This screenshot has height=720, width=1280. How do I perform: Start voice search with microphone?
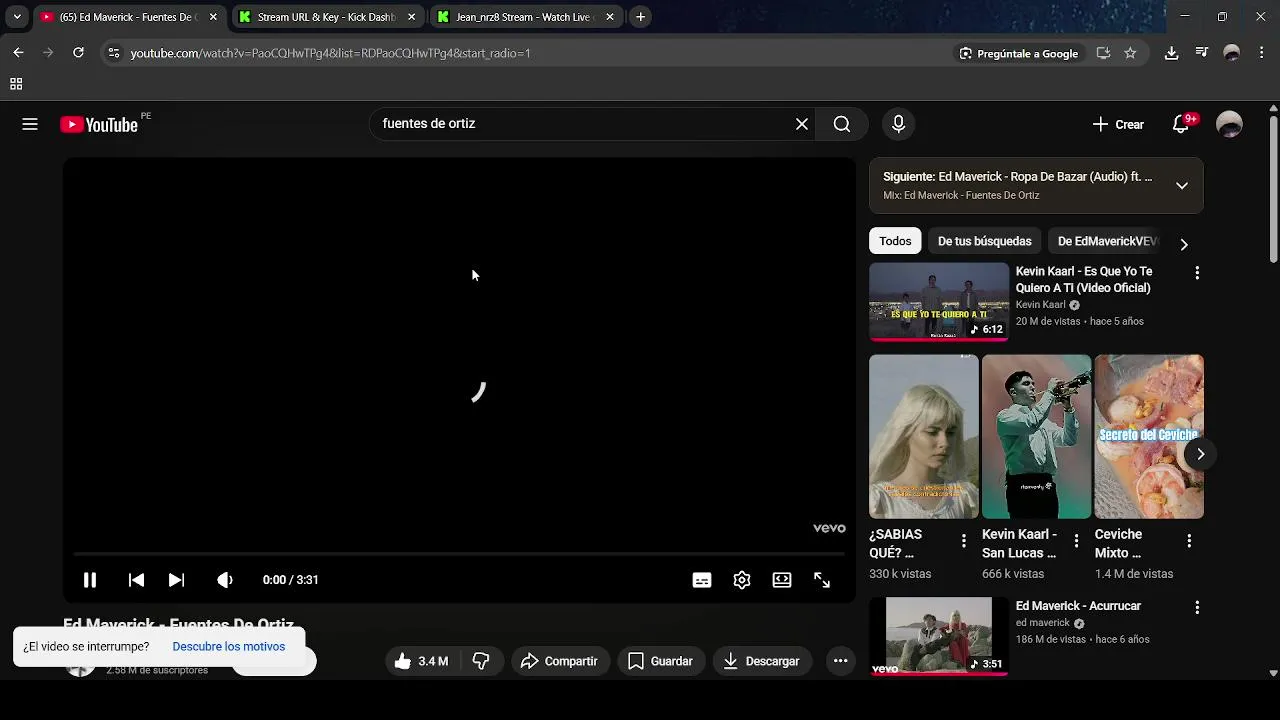898,124
